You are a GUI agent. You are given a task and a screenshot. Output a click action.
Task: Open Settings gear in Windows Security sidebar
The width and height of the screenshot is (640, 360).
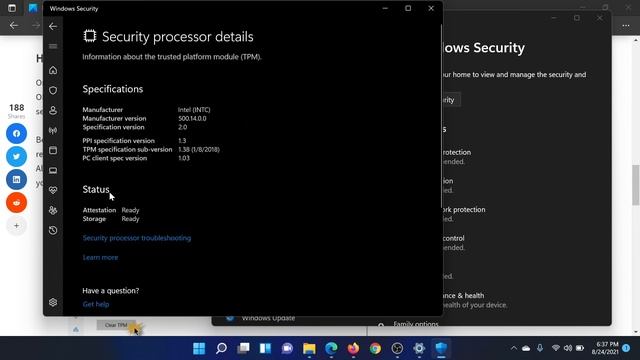[53, 302]
